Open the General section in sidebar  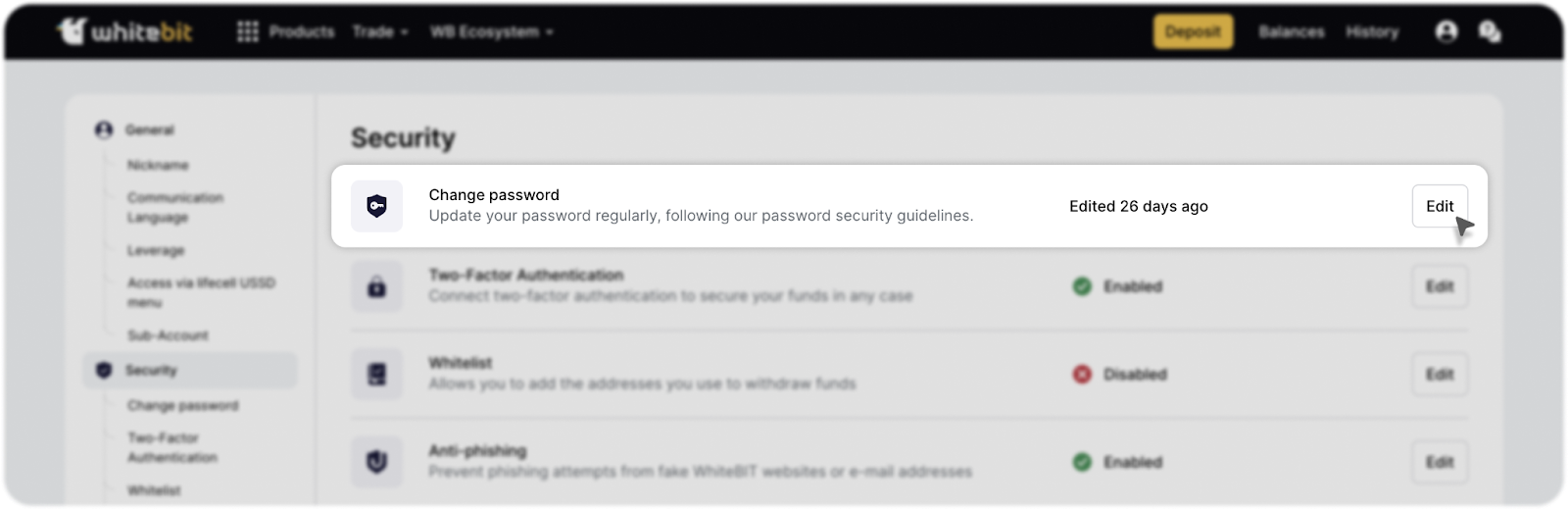149,129
